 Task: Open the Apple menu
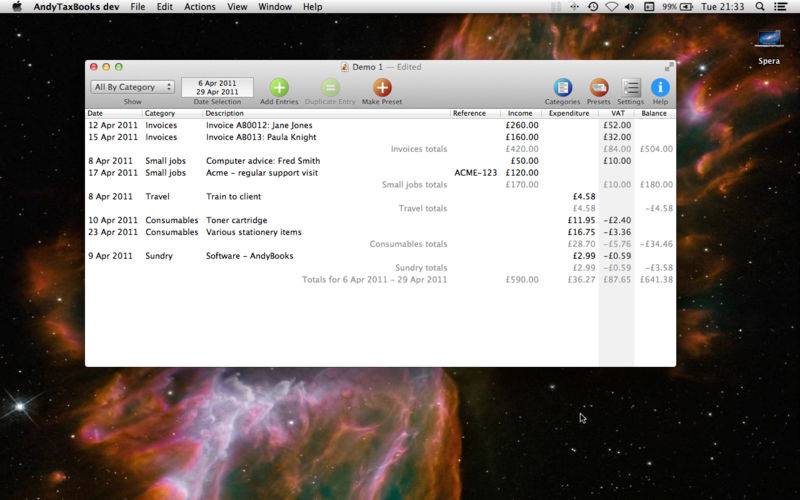(17, 7)
